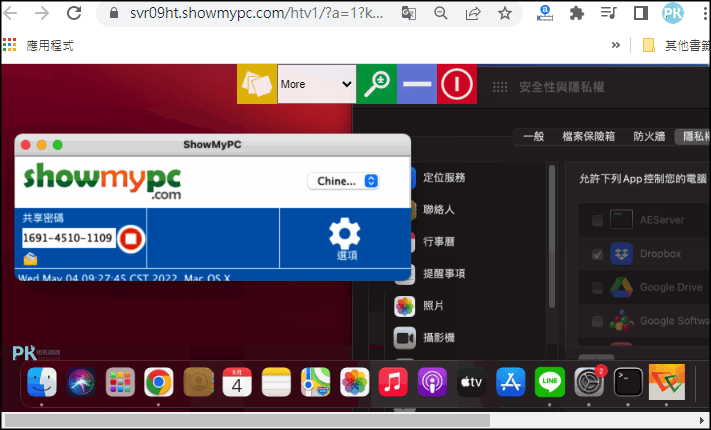Click the red power disconnect button
This screenshot has width=711, height=430.
[457, 84]
